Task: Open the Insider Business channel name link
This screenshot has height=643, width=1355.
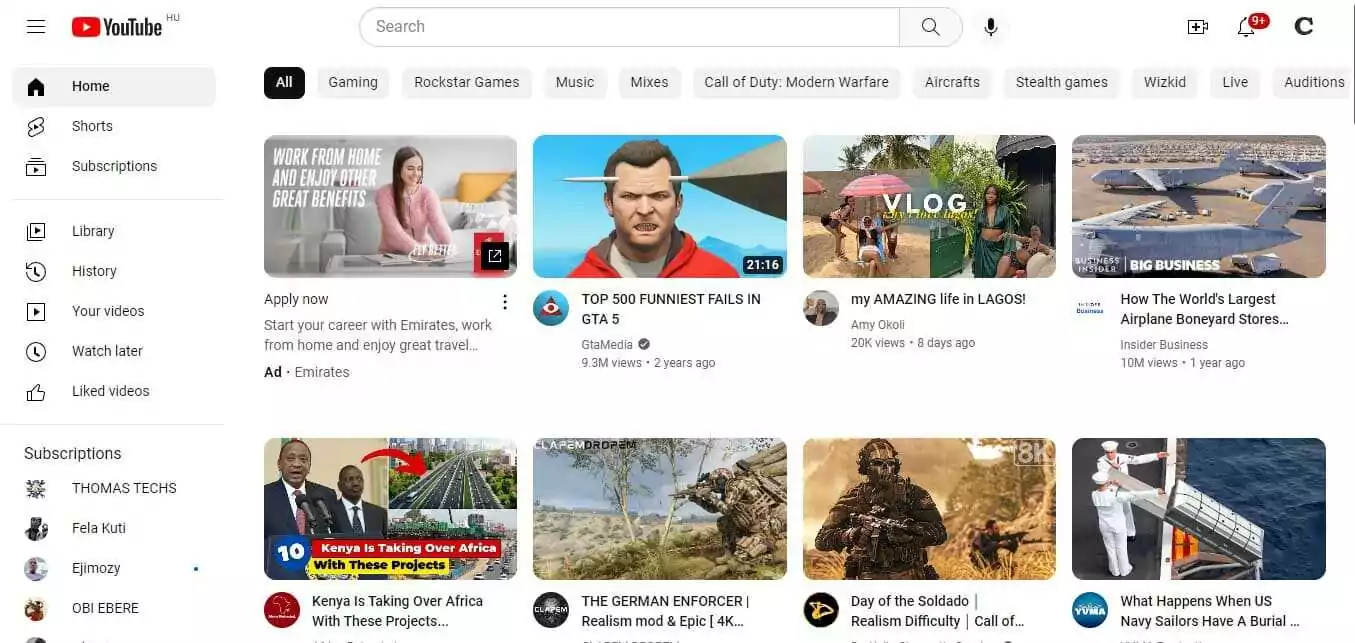Action: (x=1164, y=345)
